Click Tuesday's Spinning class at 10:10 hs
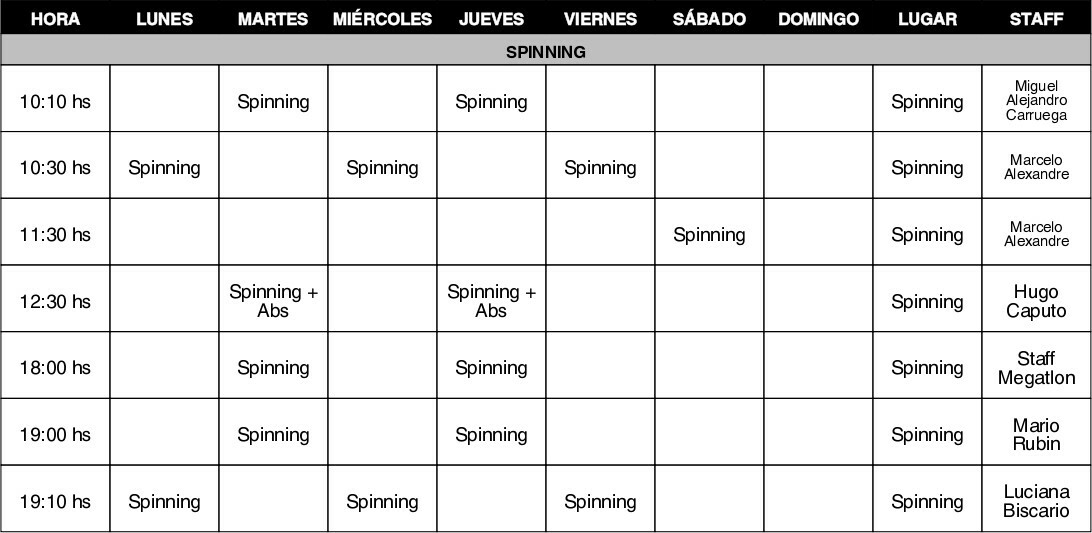Viewport: 1092px width, 533px height. tap(273, 101)
